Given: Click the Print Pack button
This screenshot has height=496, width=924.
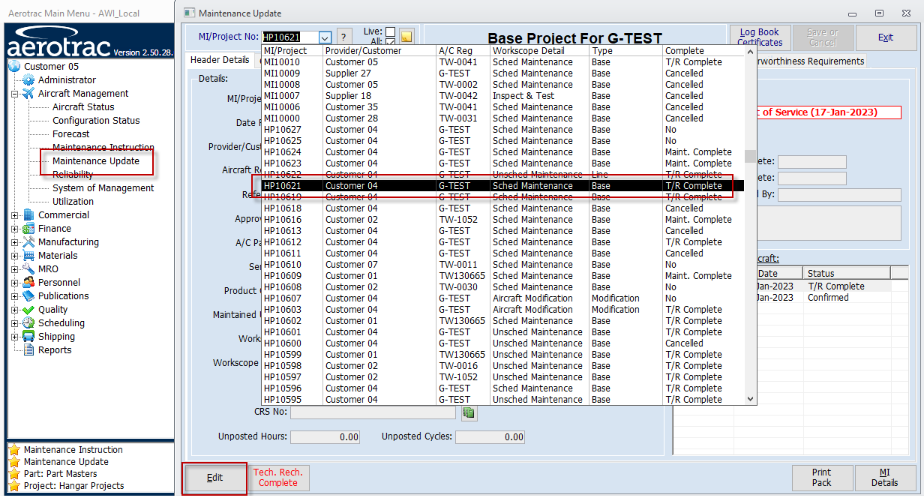Looking at the screenshot, I should coord(821,478).
